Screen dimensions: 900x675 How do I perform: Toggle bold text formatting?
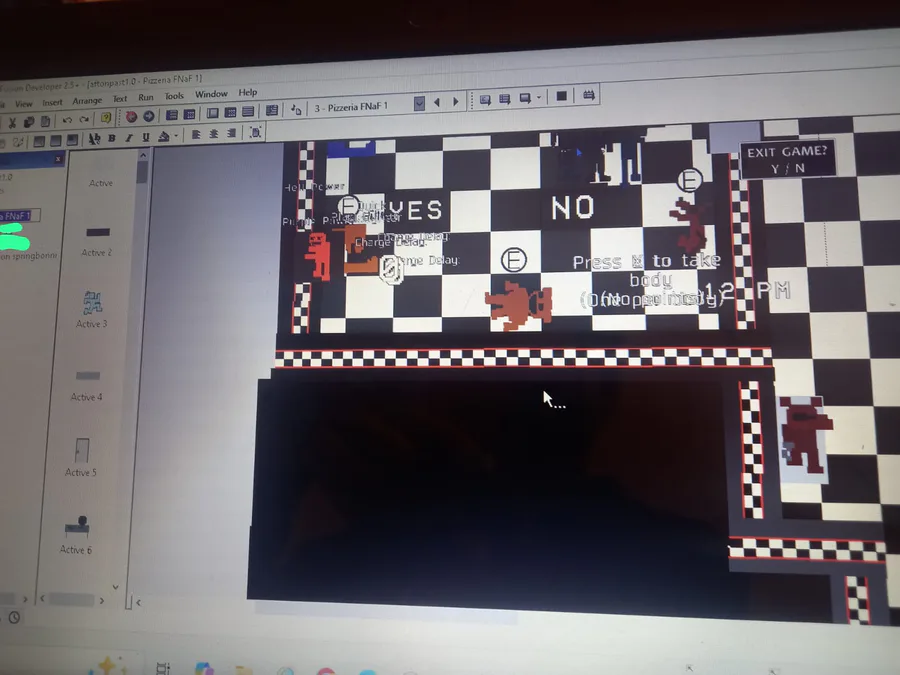(x=112, y=138)
